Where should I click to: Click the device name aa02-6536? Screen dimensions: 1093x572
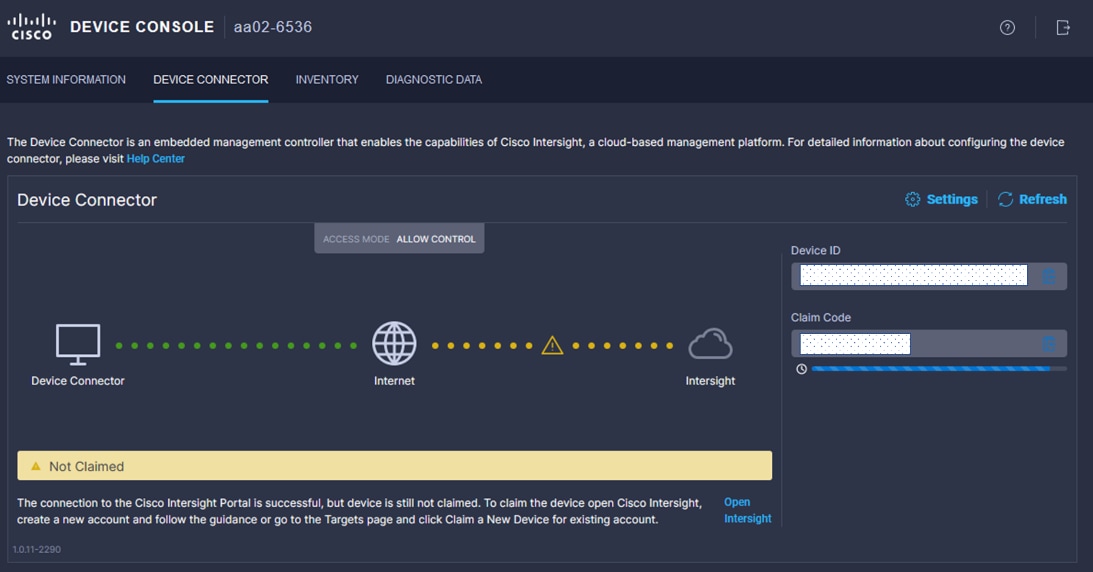273,27
